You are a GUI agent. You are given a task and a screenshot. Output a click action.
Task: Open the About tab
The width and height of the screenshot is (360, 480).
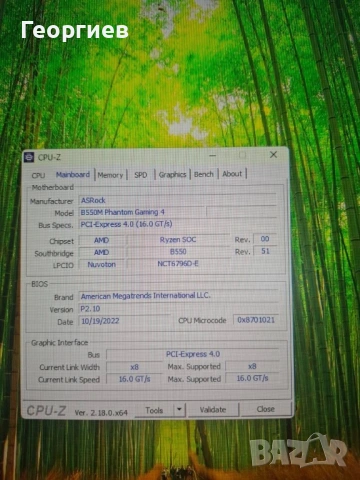pyautogui.click(x=232, y=174)
